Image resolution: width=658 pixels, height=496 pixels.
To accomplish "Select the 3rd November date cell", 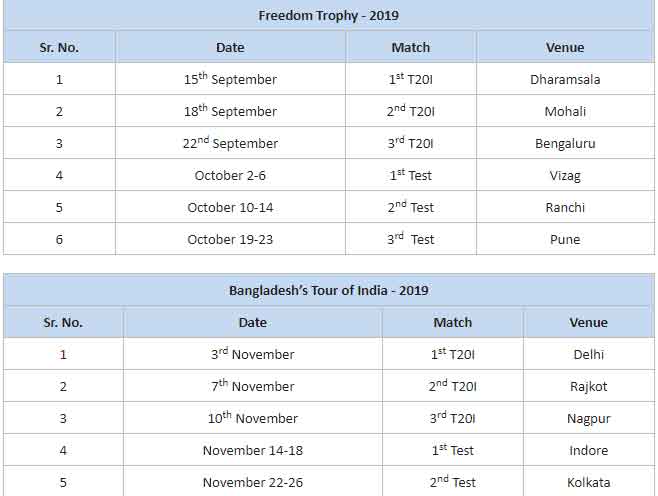I will point(253,354).
